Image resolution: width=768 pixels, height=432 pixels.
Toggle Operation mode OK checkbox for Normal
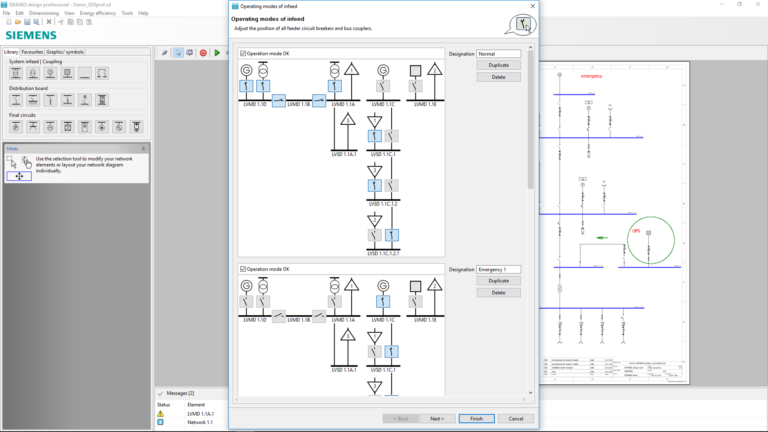coord(243,53)
